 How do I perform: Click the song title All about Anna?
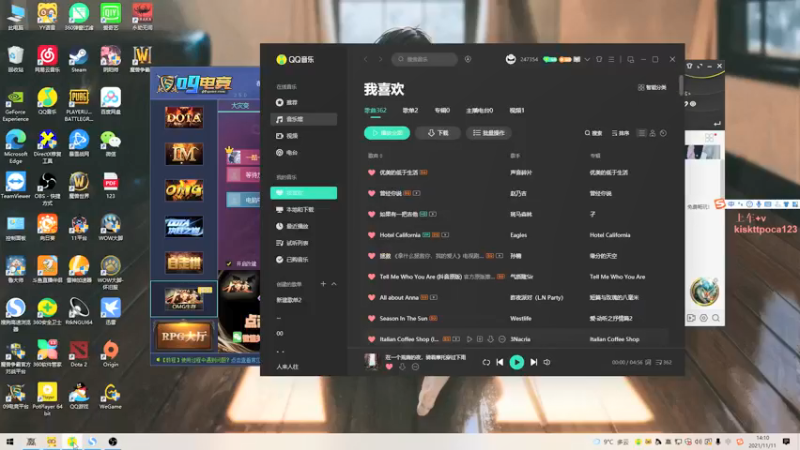point(399,297)
